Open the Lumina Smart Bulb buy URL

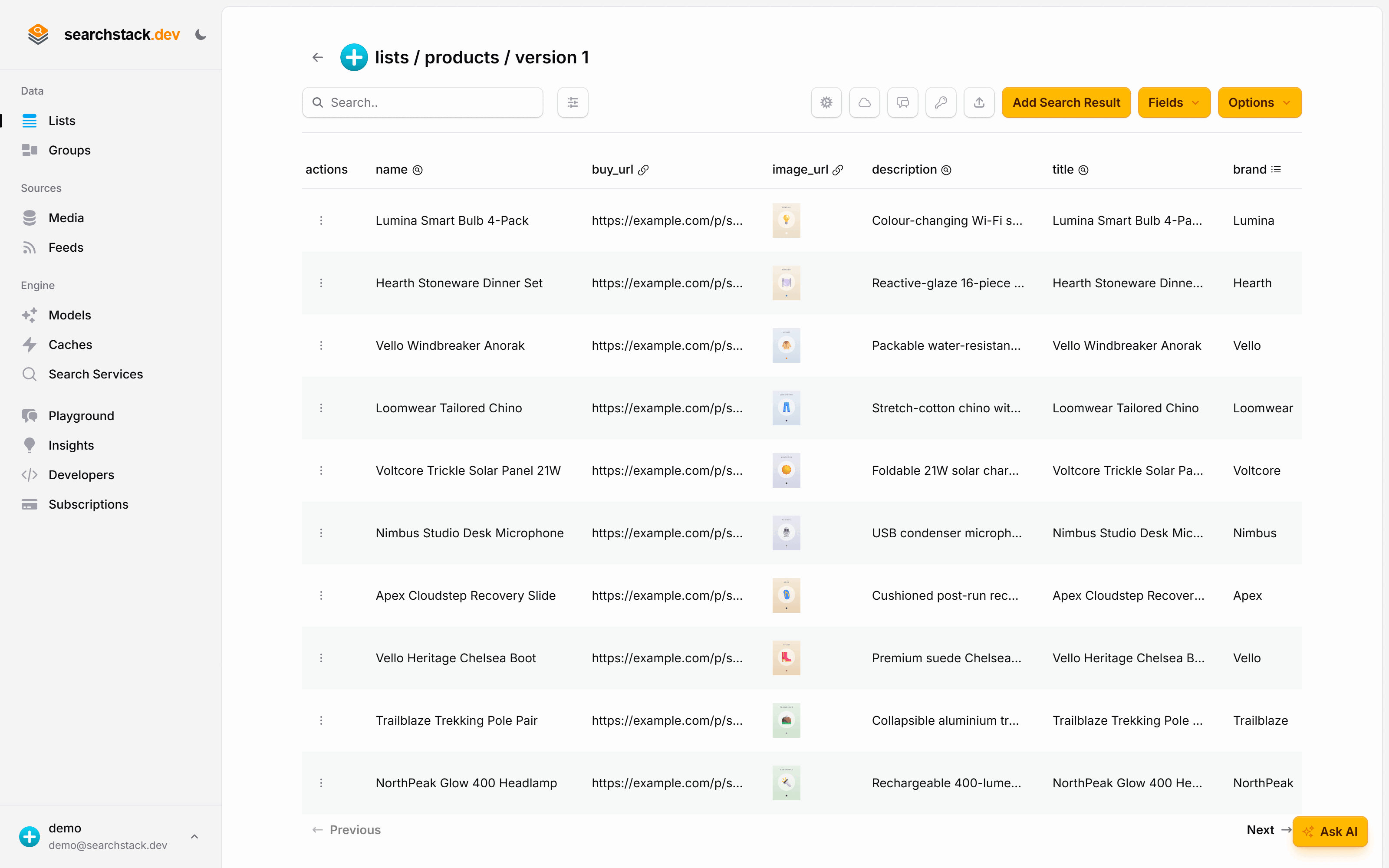tap(667, 220)
